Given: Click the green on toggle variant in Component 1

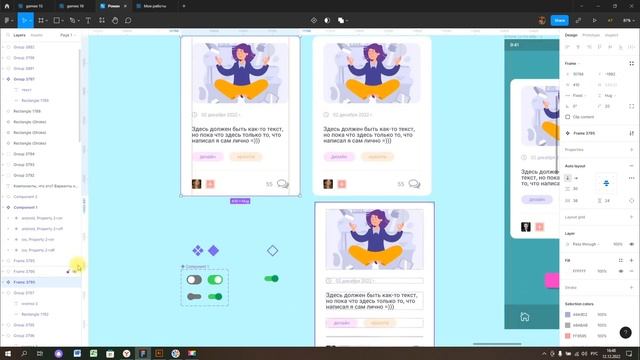Looking at the screenshot, I should (215, 280).
